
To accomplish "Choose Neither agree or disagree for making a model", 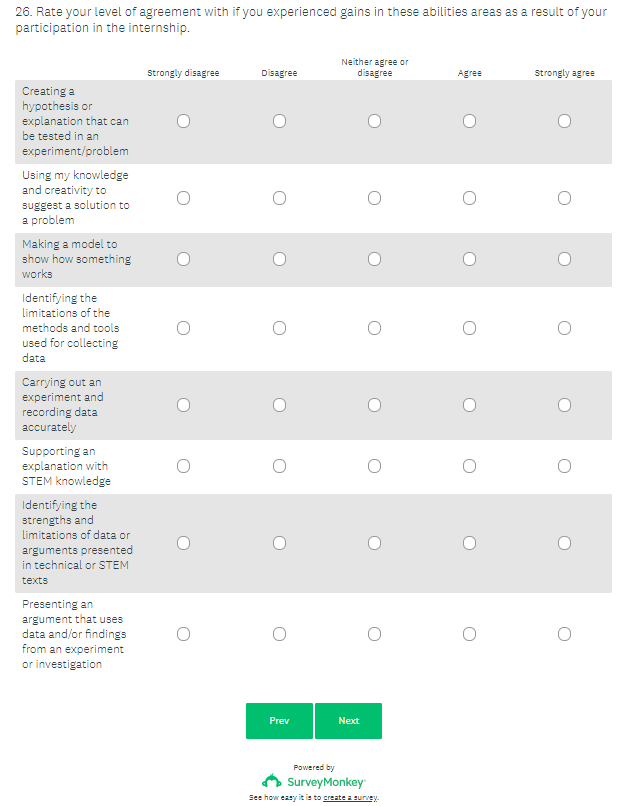I will point(374,259).
